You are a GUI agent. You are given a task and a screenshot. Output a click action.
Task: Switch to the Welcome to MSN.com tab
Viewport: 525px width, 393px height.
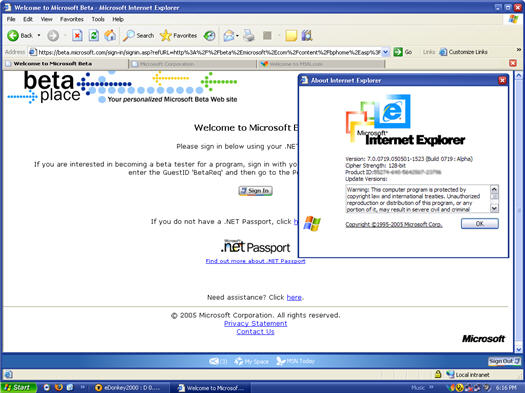pyautogui.click(x=321, y=64)
